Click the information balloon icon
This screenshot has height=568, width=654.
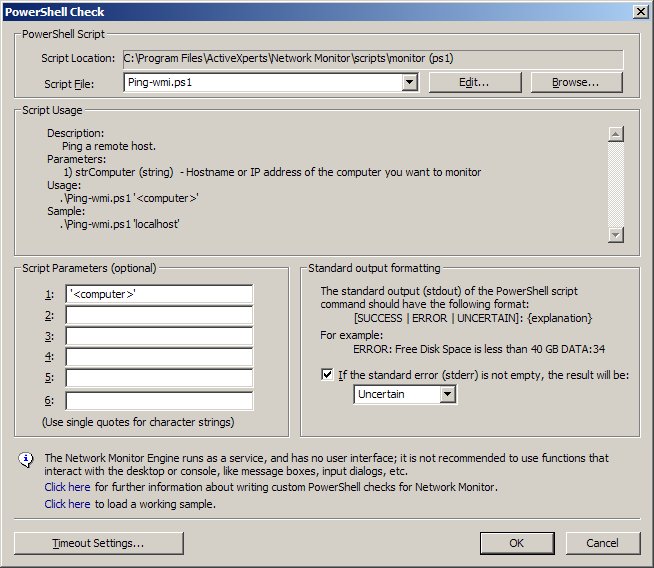pyautogui.click(x=26, y=460)
